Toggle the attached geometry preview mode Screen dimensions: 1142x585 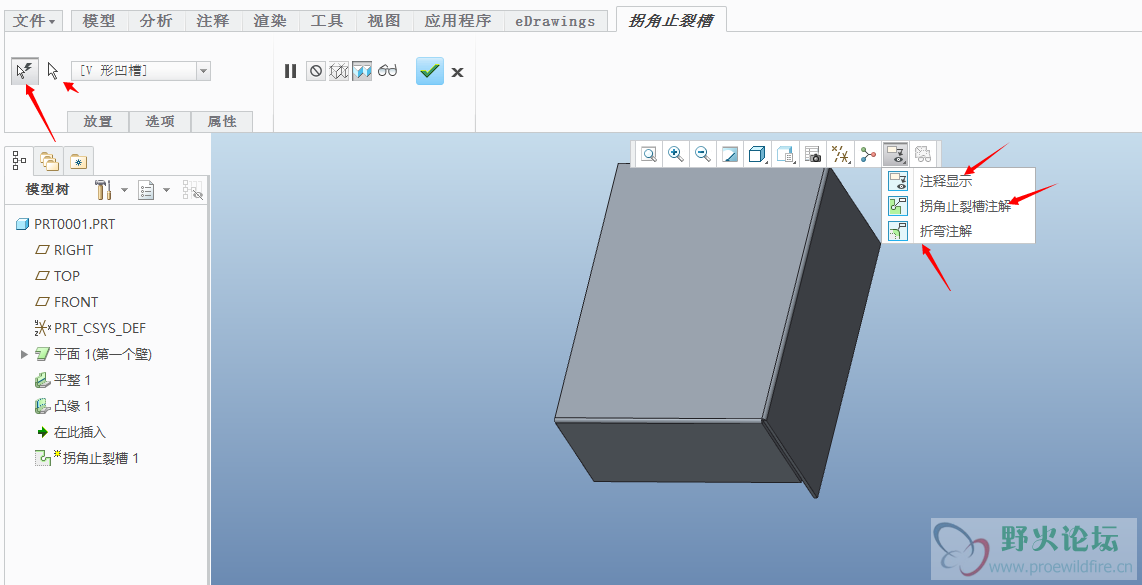pyautogui.click(x=362, y=71)
